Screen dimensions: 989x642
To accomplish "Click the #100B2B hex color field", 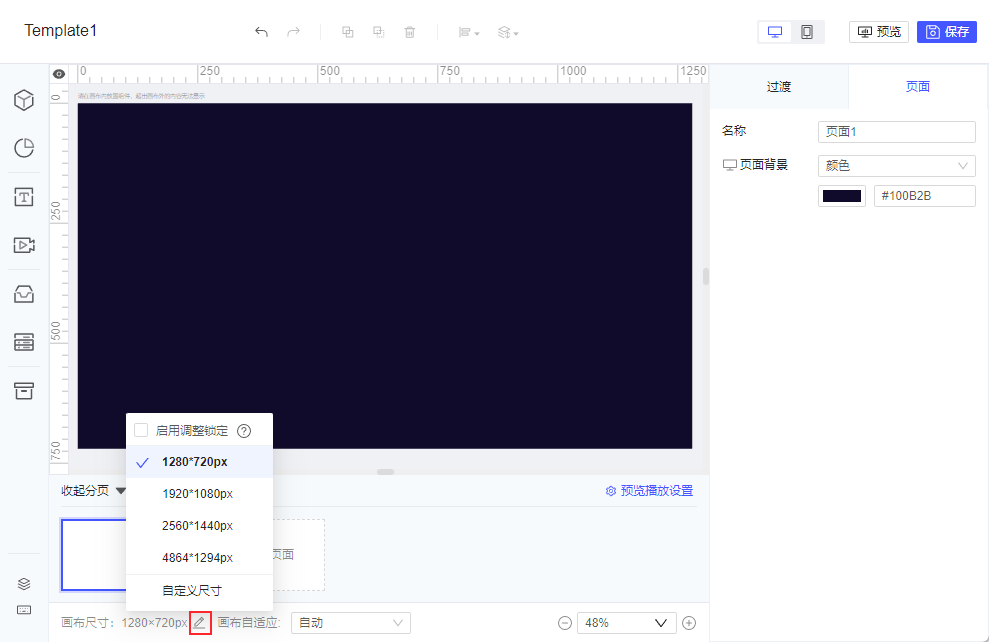I will (x=925, y=196).
